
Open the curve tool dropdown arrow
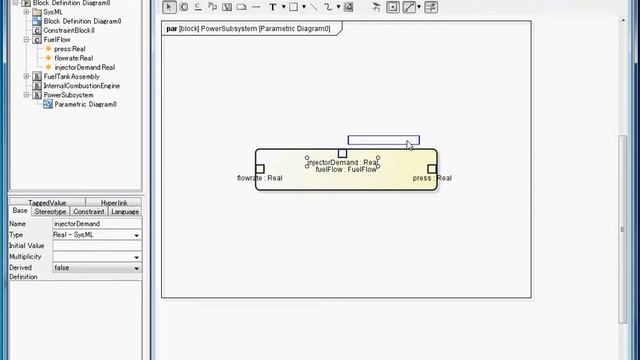338,7
